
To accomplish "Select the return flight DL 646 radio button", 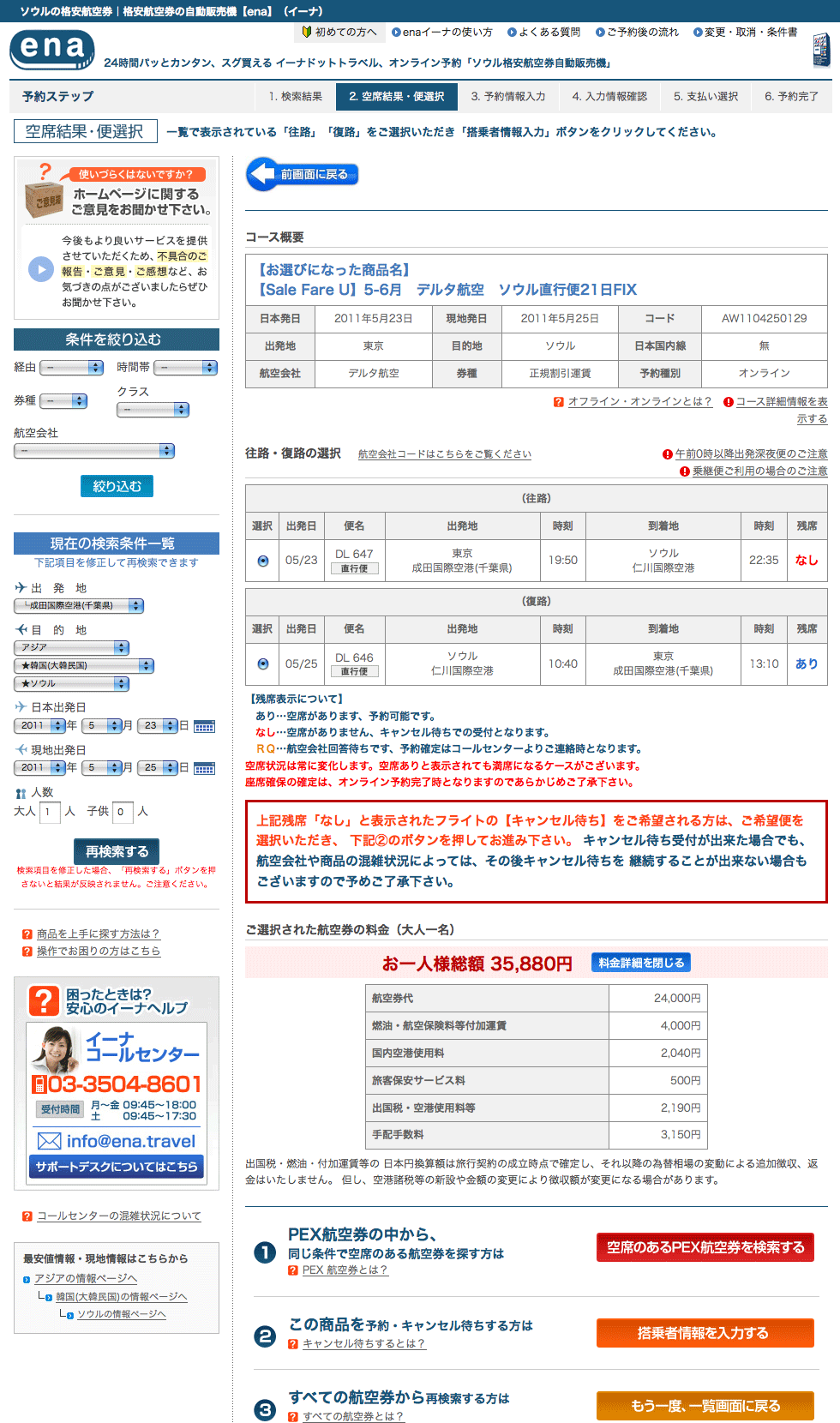I will (x=263, y=664).
